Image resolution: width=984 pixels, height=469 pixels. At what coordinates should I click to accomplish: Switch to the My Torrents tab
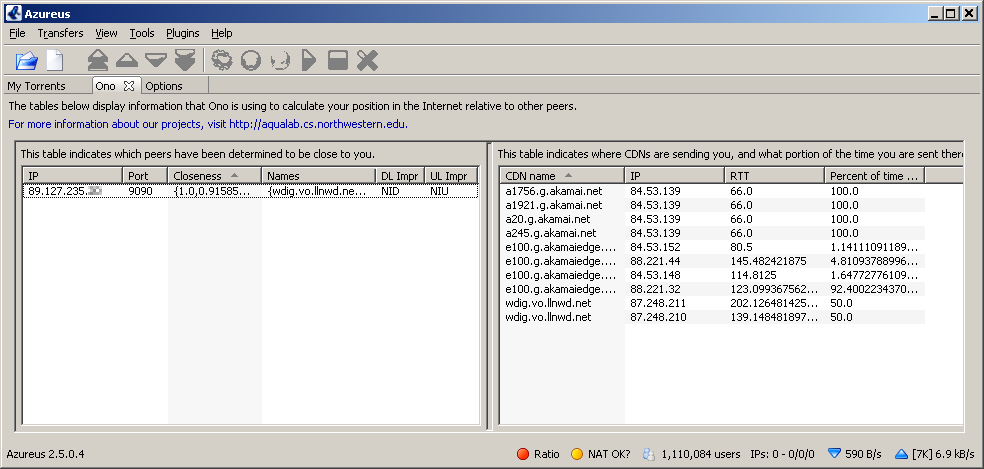[x=36, y=86]
